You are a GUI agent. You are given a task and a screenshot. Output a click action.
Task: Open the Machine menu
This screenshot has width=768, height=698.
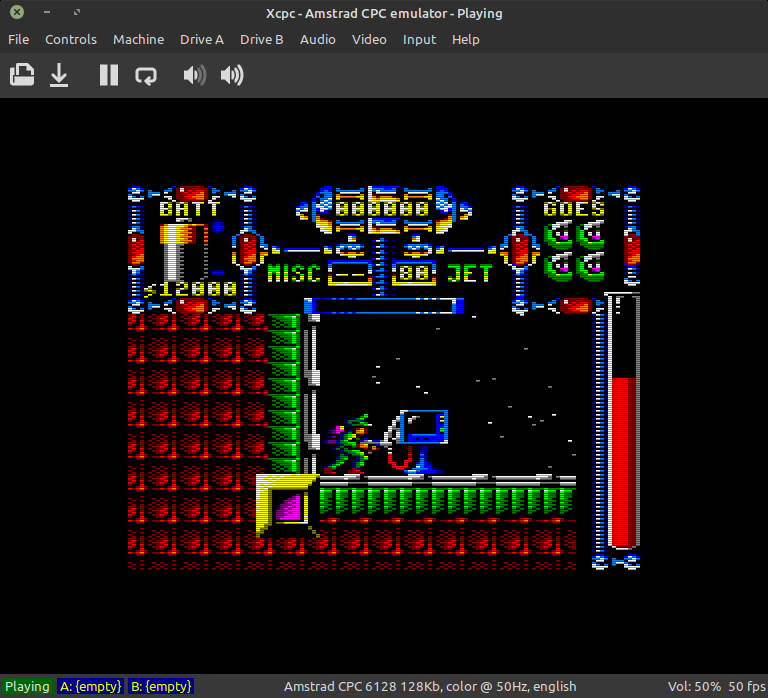tap(139, 40)
